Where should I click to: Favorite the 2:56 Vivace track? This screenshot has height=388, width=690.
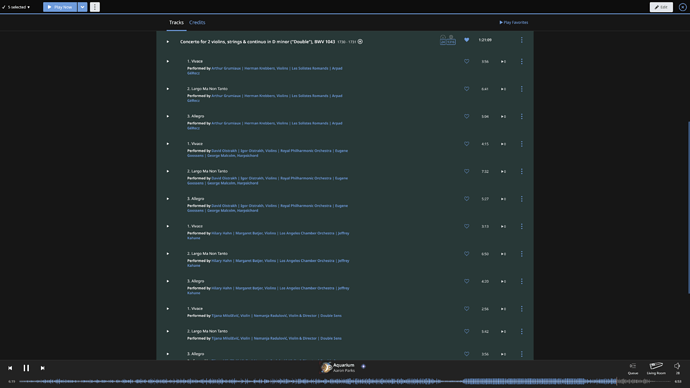point(466,309)
